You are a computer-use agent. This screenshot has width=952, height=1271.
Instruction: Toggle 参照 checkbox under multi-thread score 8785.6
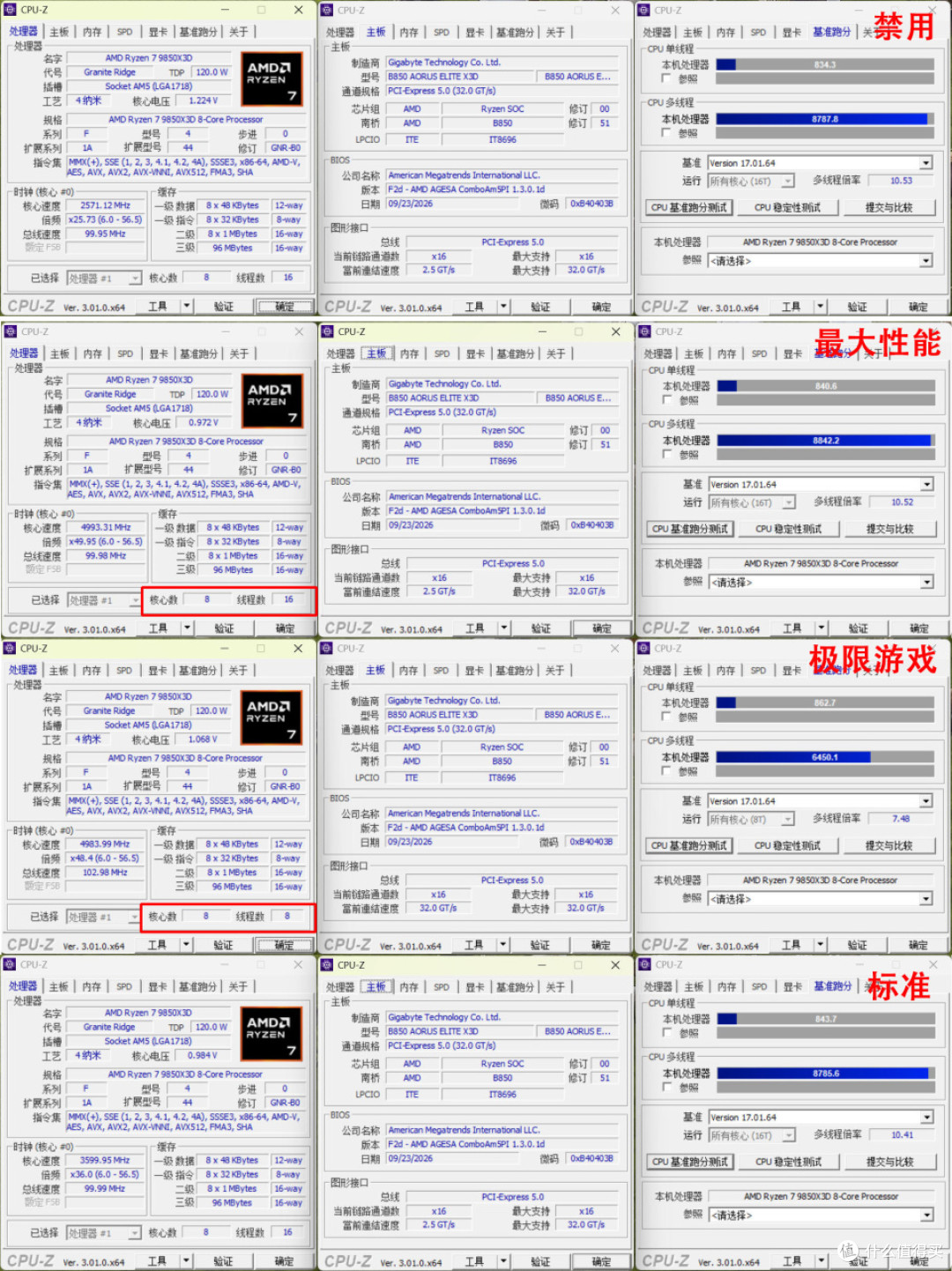pyautogui.click(x=667, y=1088)
